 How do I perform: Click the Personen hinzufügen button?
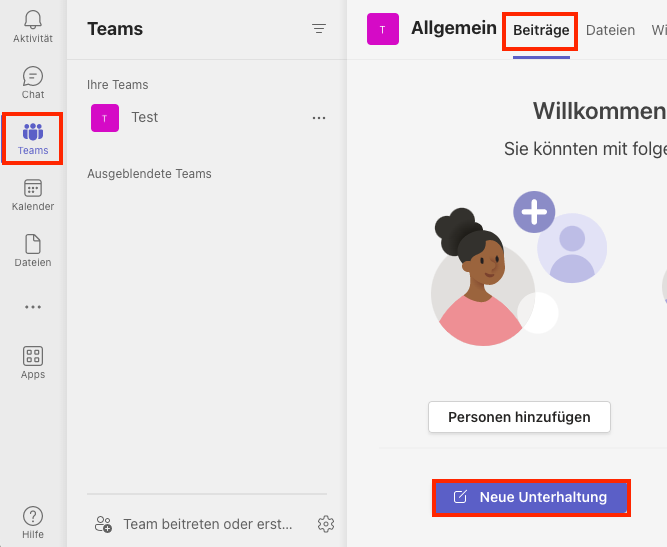pyautogui.click(x=519, y=417)
